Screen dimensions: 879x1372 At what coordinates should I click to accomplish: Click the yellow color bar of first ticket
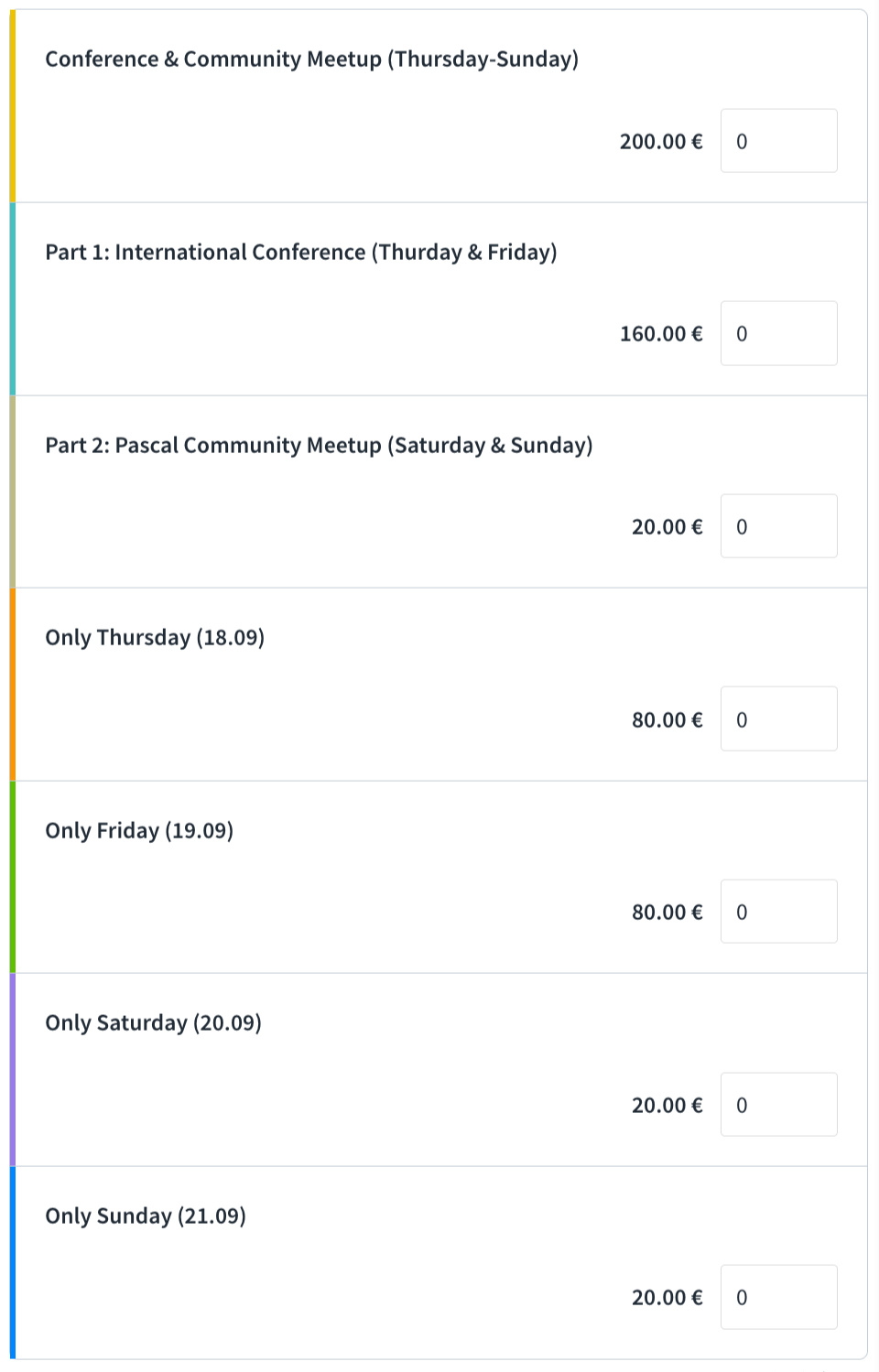[x=13, y=106]
